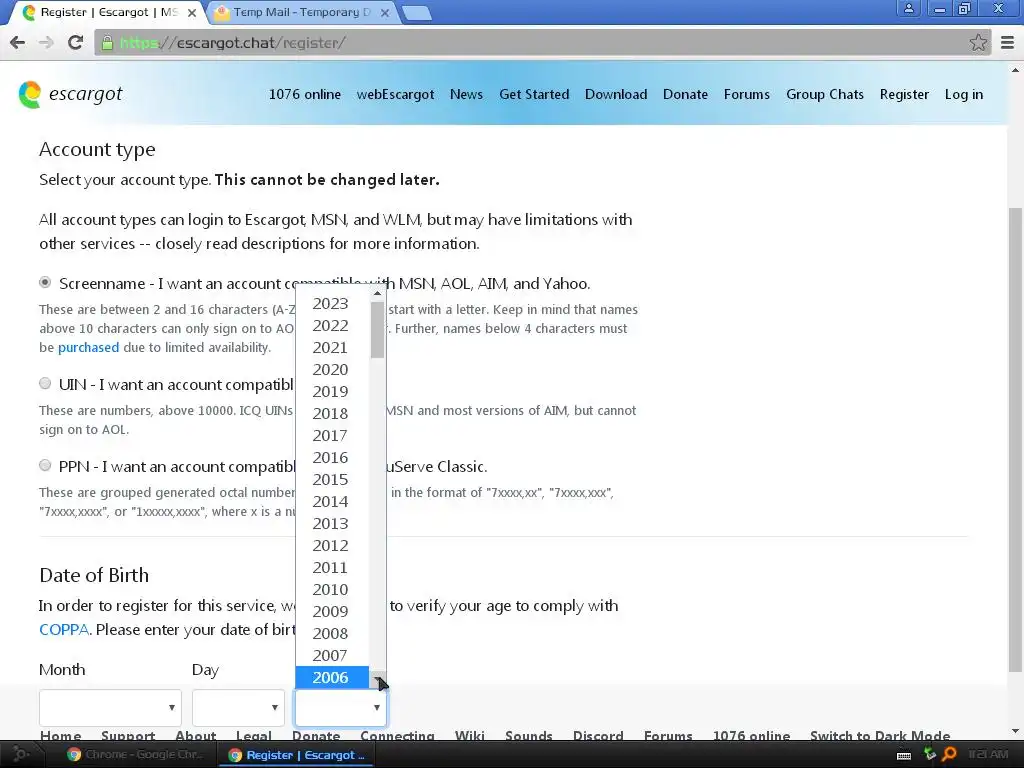Click the taskbar start menu icon
The width and height of the screenshot is (1024, 768).
(x=20, y=755)
